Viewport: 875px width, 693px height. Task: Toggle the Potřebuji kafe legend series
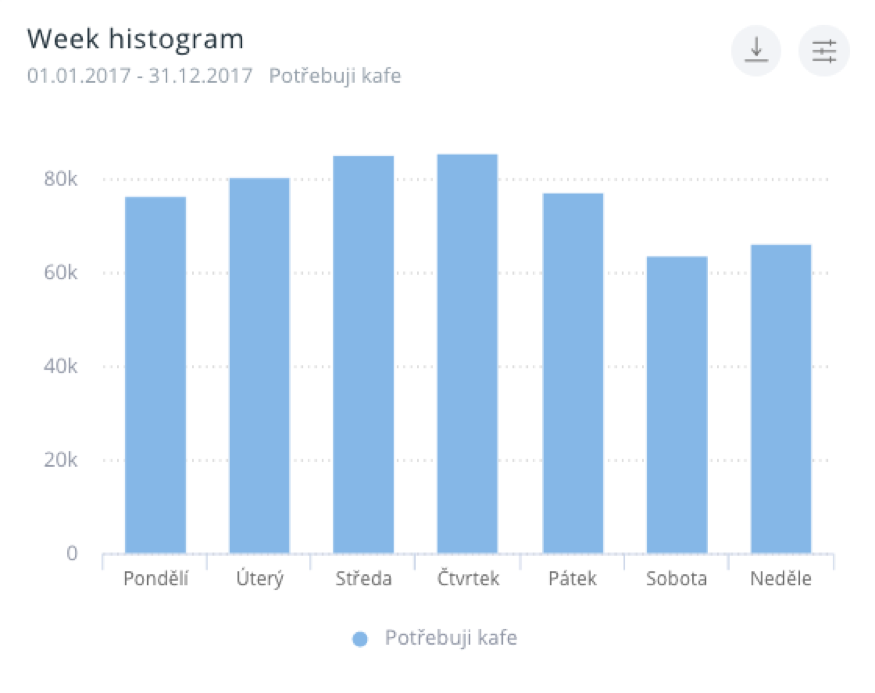(450, 638)
